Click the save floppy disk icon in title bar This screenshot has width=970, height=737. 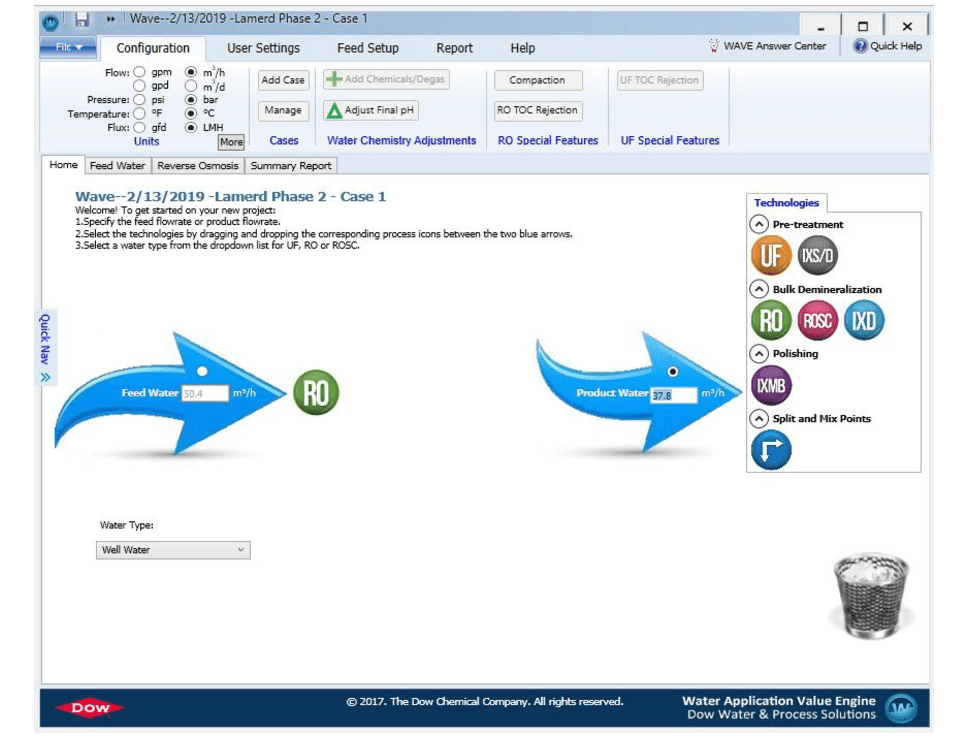point(82,20)
